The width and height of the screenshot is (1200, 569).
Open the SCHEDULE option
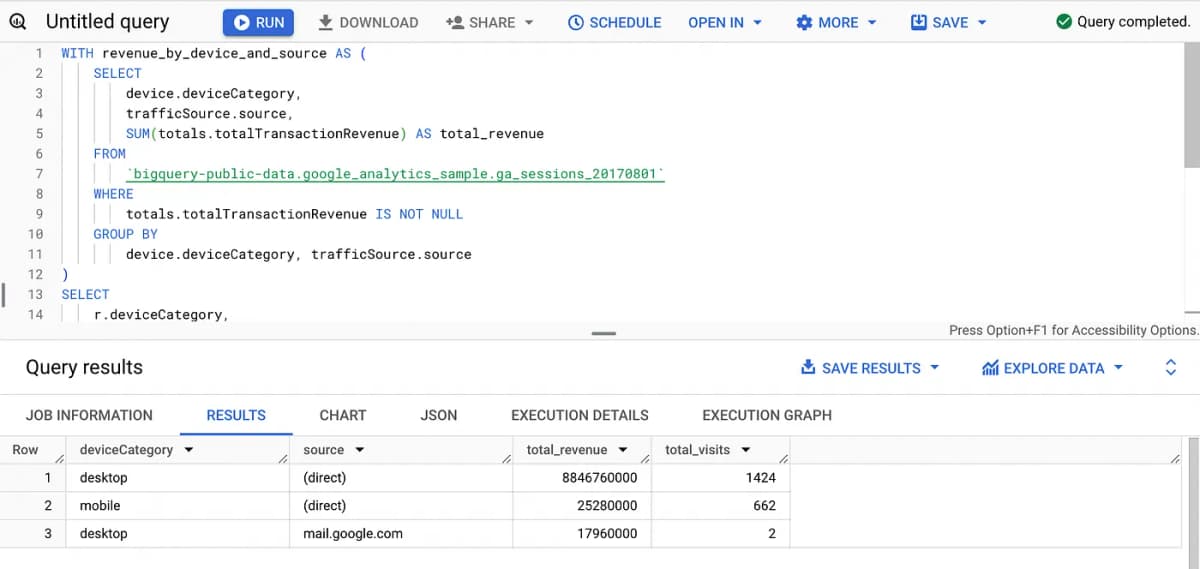click(614, 22)
